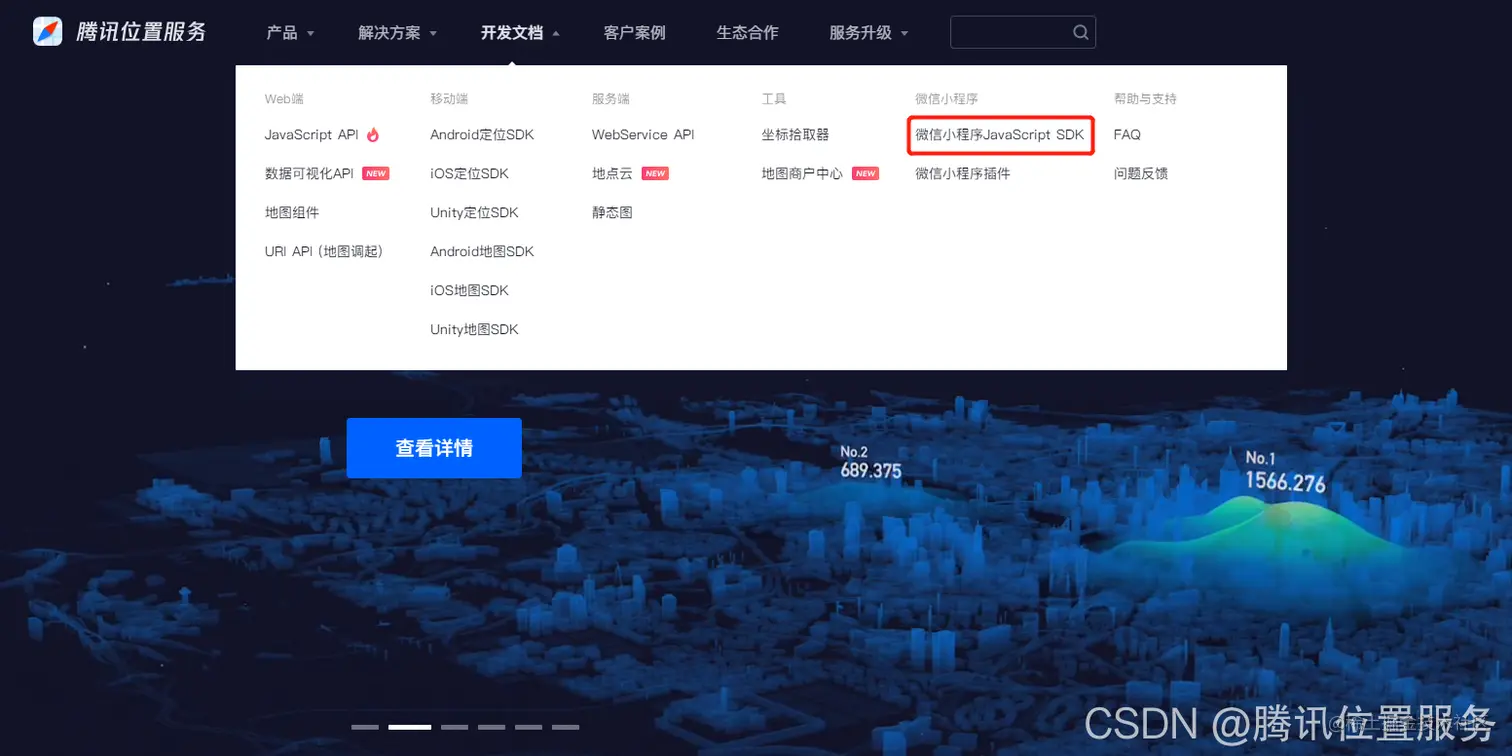This screenshot has width=1512, height=756.
Task: Open the 产品 menu
Action: (x=282, y=32)
